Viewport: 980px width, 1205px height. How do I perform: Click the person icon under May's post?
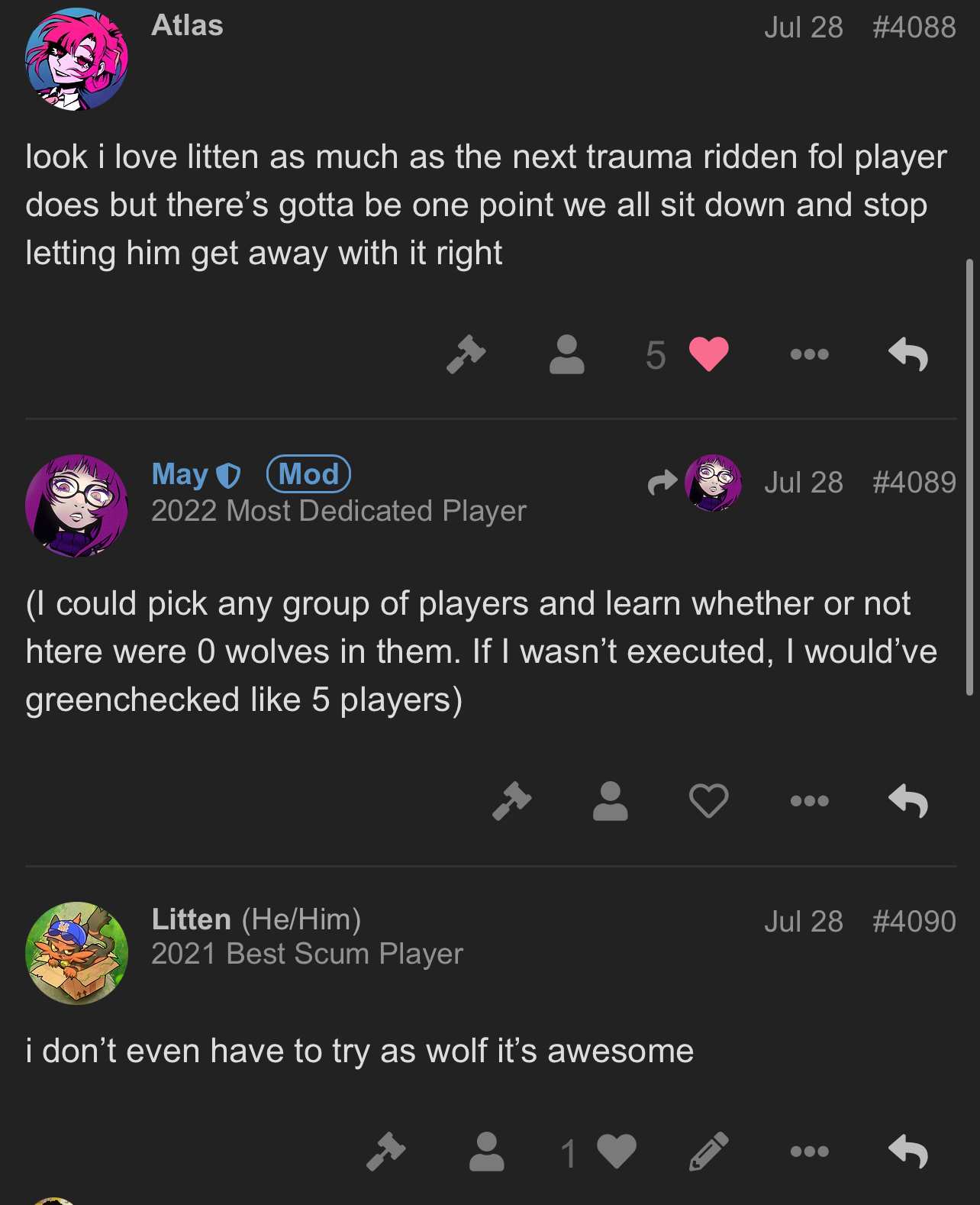coord(610,801)
